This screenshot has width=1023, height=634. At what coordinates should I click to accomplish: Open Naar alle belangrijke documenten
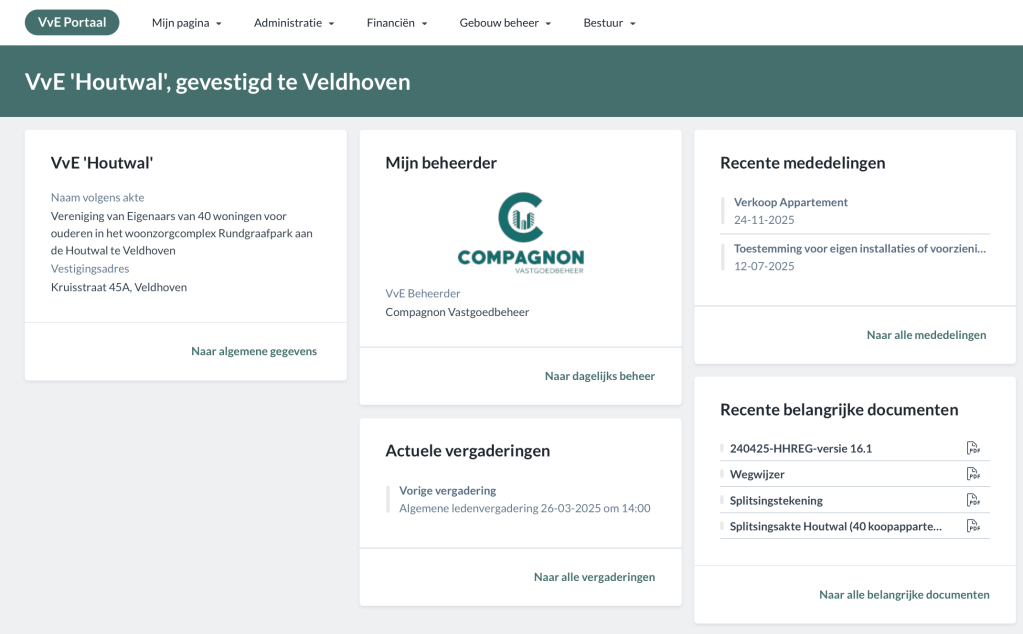coord(904,594)
